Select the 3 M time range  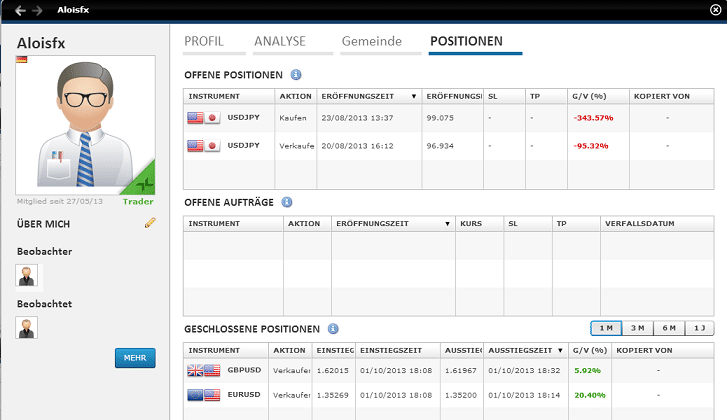coord(637,328)
